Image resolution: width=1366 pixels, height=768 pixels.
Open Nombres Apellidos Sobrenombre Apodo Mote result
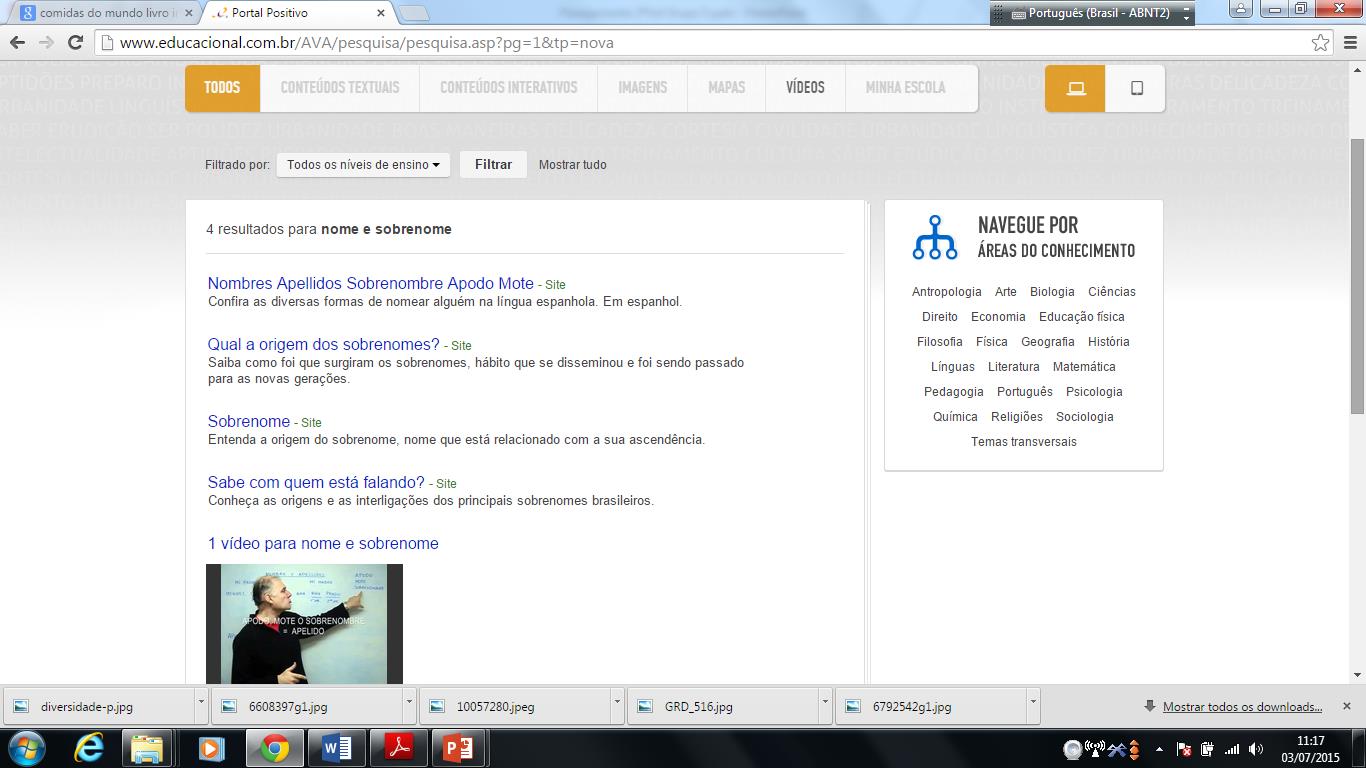click(371, 283)
